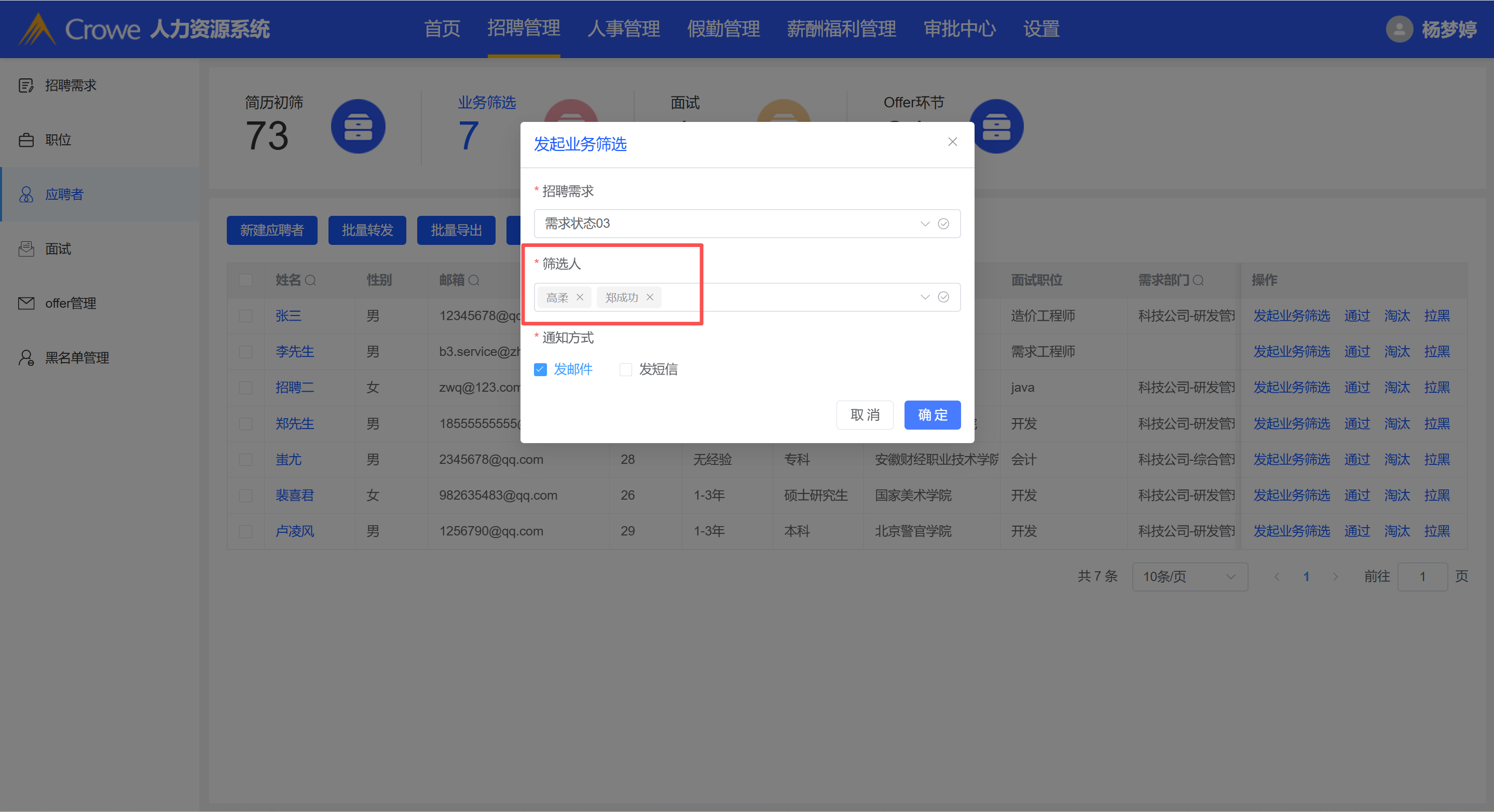1494x812 pixels.
Task: Uncheck the 发邮件 notification checkbox
Action: coord(540,369)
